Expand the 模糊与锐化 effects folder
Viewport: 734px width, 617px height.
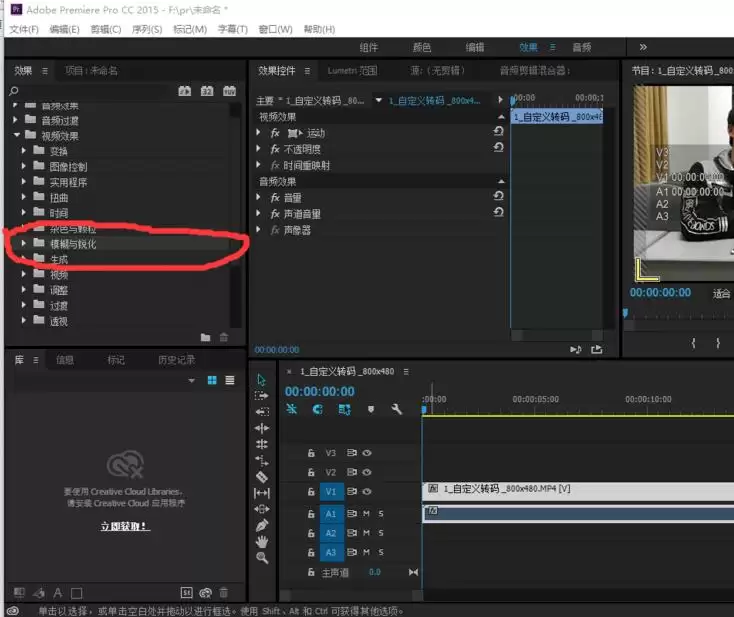(25, 243)
